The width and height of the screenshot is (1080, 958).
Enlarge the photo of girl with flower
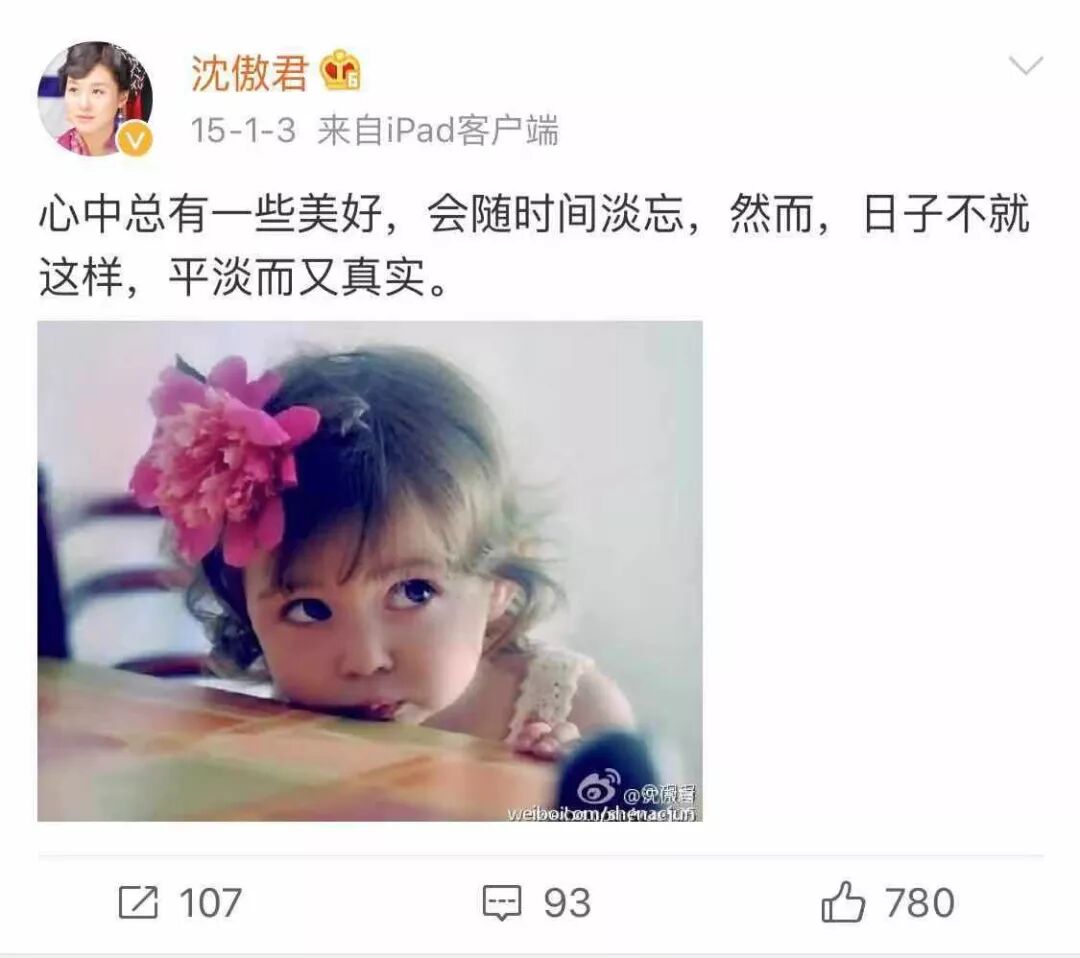click(370, 571)
